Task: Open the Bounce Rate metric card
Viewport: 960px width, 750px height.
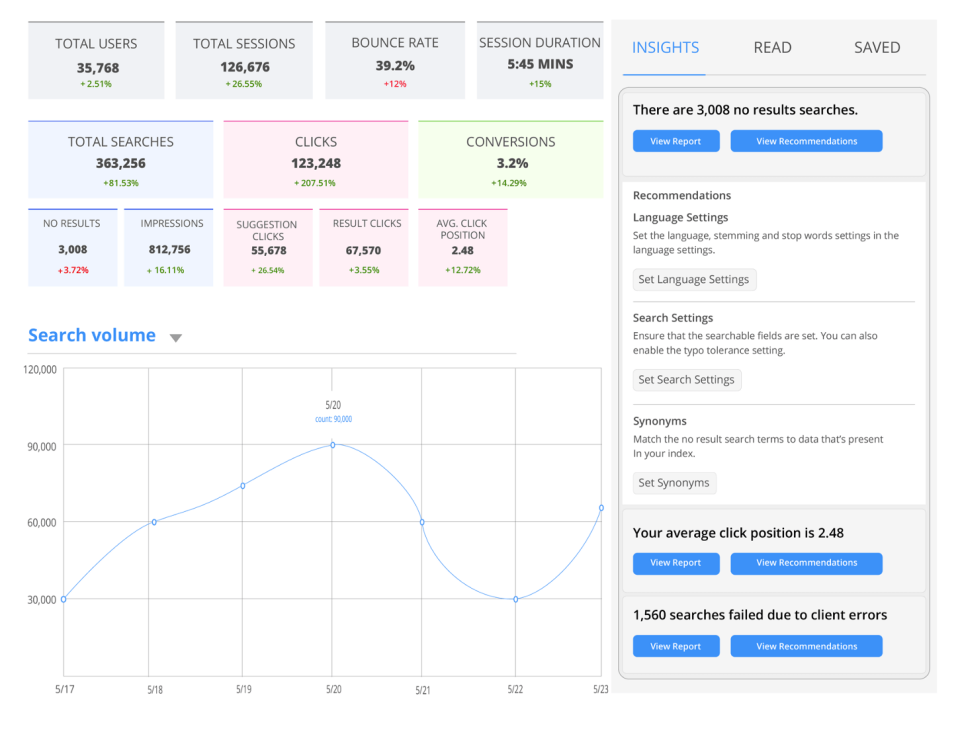Action: click(395, 58)
